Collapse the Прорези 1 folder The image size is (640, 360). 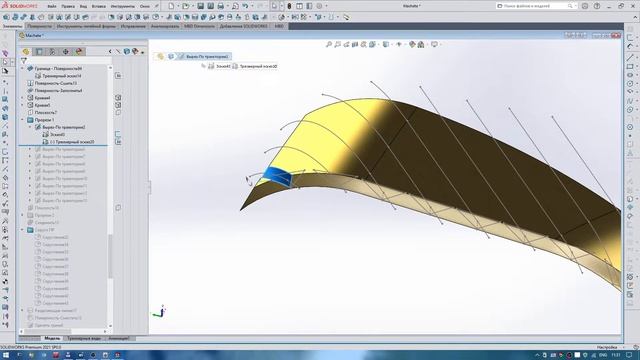click(22, 120)
